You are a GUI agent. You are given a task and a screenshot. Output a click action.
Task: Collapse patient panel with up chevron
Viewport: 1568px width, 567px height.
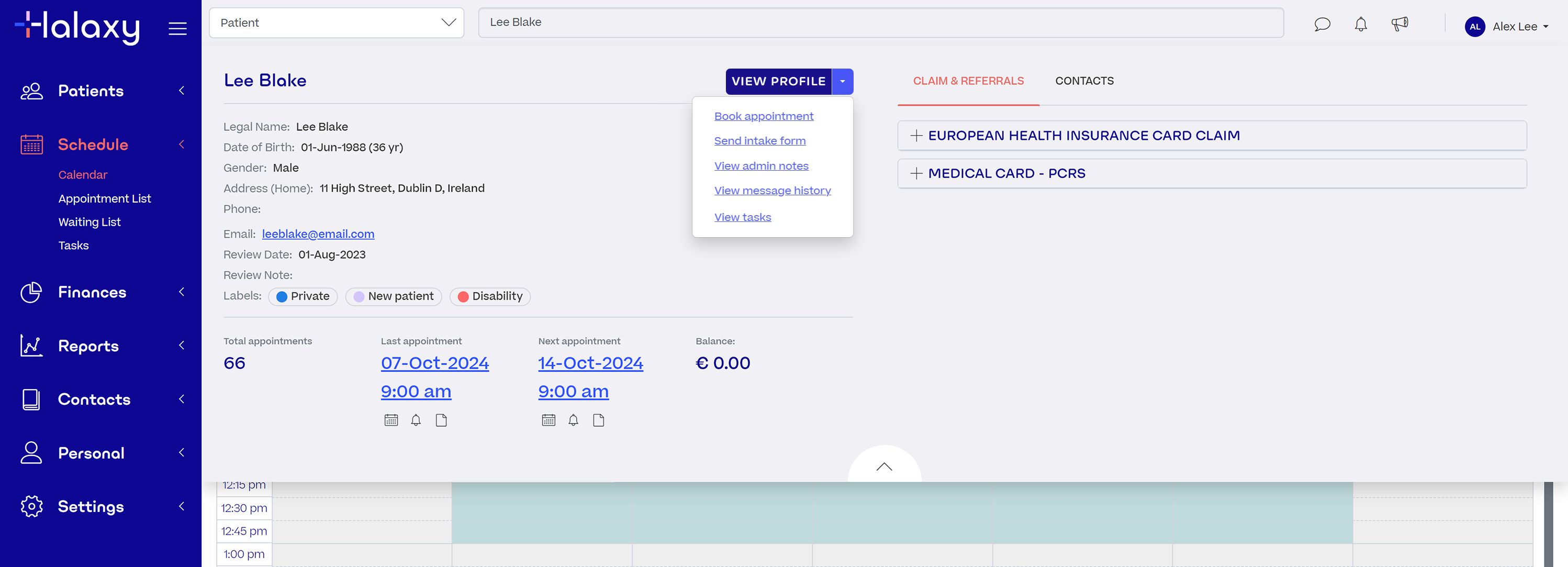(x=884, y=466)
